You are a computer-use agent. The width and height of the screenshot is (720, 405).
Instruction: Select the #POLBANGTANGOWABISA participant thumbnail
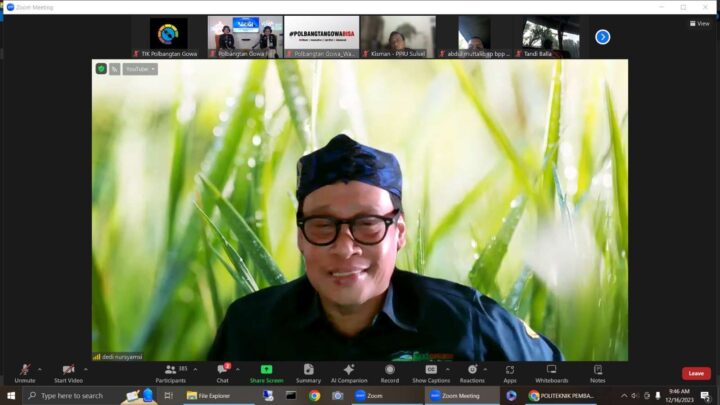pyautogui.click(x=321, y=37)
